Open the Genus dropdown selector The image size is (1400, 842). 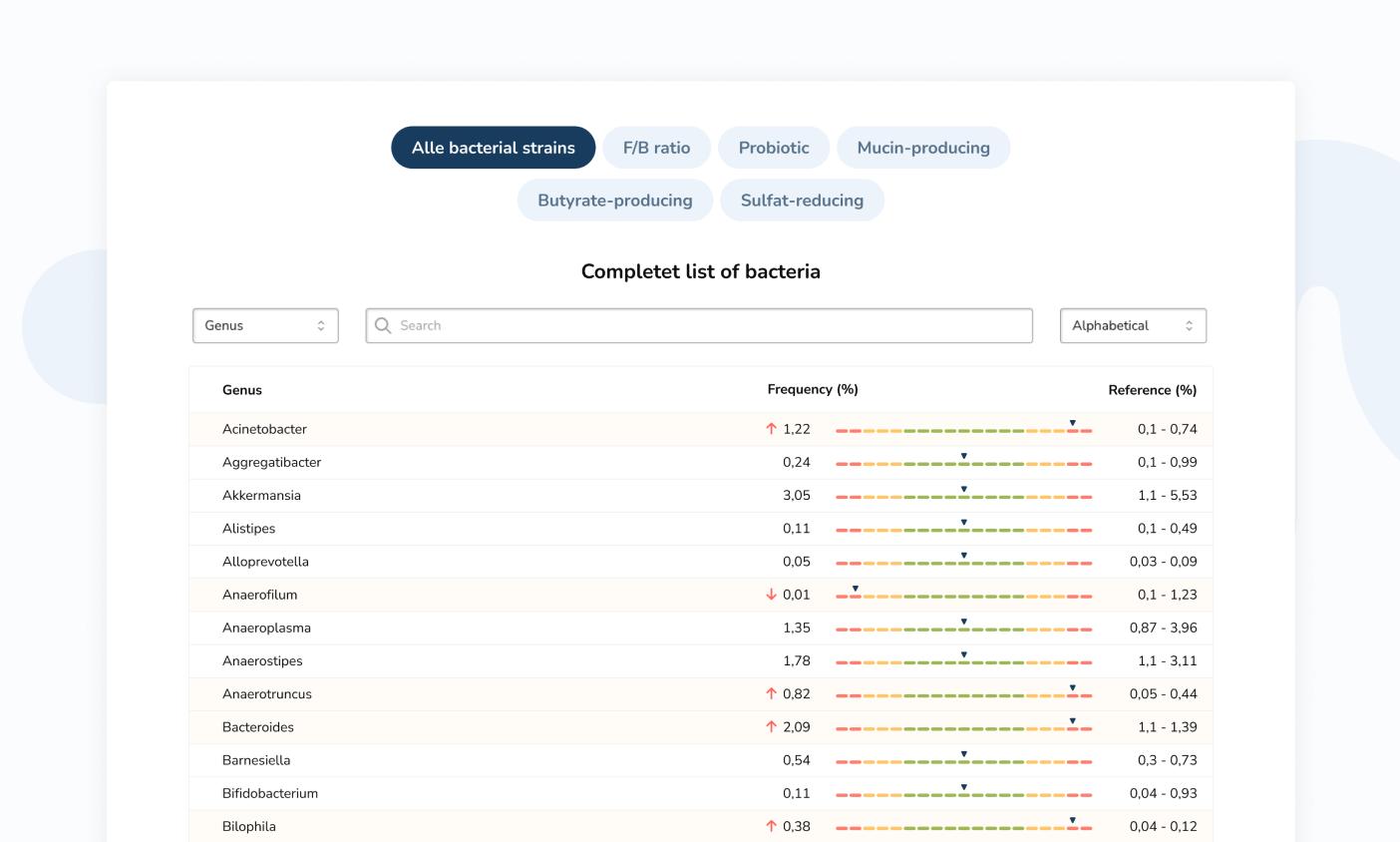pos(265,326)
